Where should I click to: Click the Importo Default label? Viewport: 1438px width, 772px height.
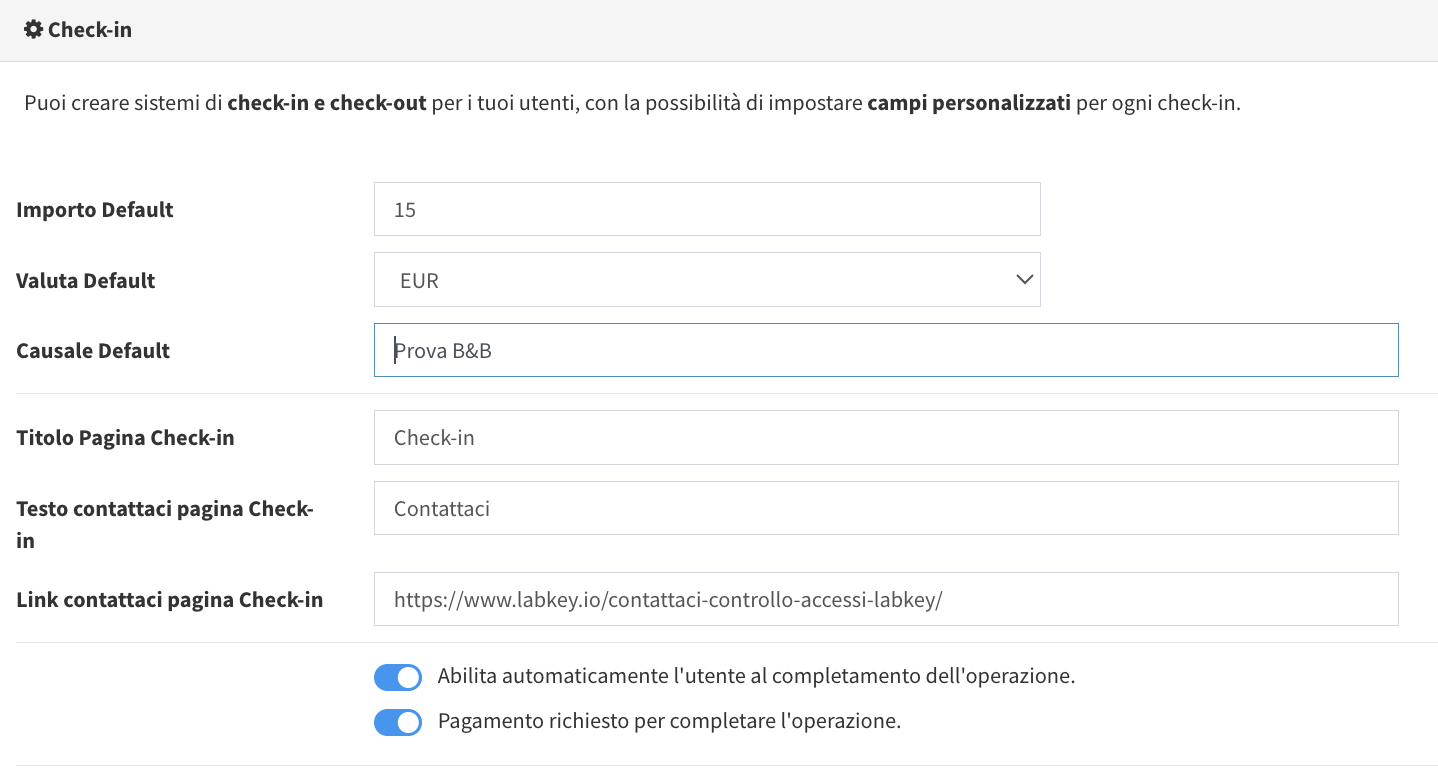(95, 210)
